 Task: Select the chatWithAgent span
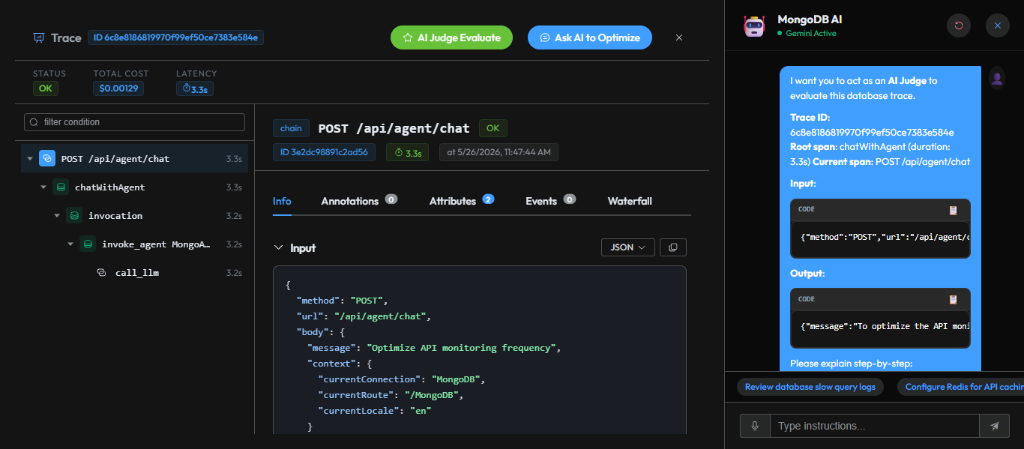pyautogui.click(x=135, y=187)
